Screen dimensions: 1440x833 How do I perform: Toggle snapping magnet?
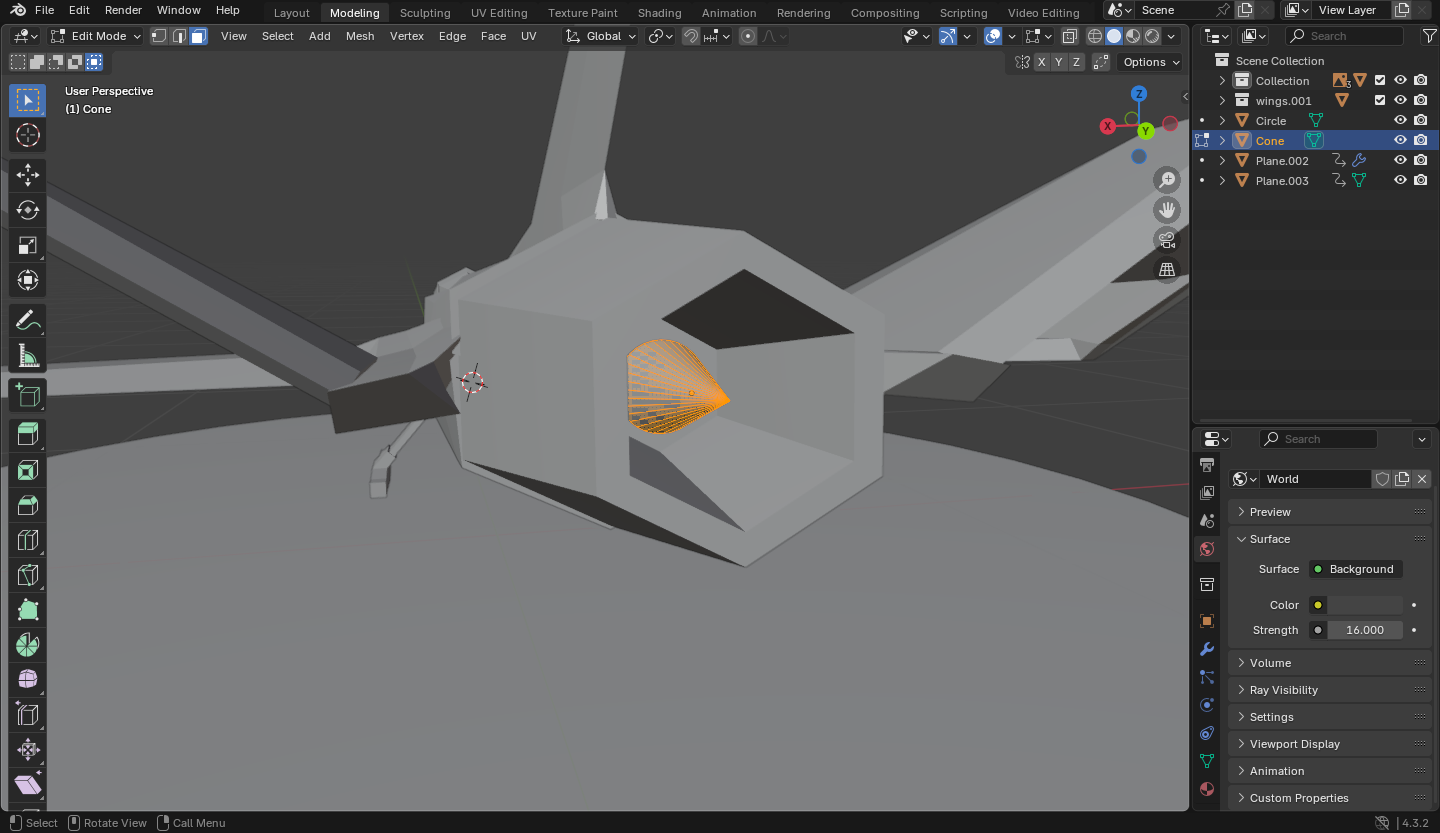pyautogui.click(x=691, y=36)
